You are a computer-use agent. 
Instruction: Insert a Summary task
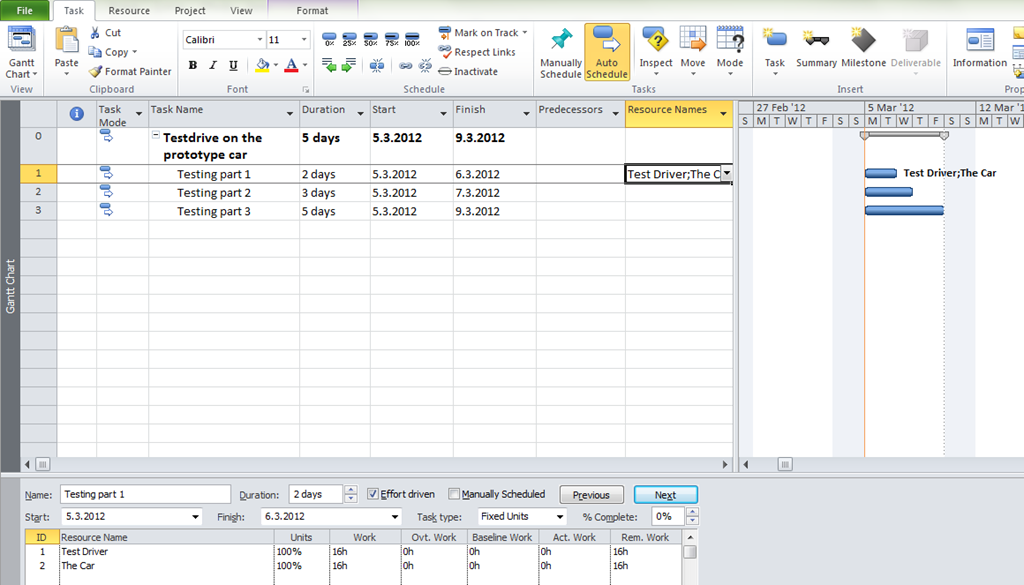[816, 41]
